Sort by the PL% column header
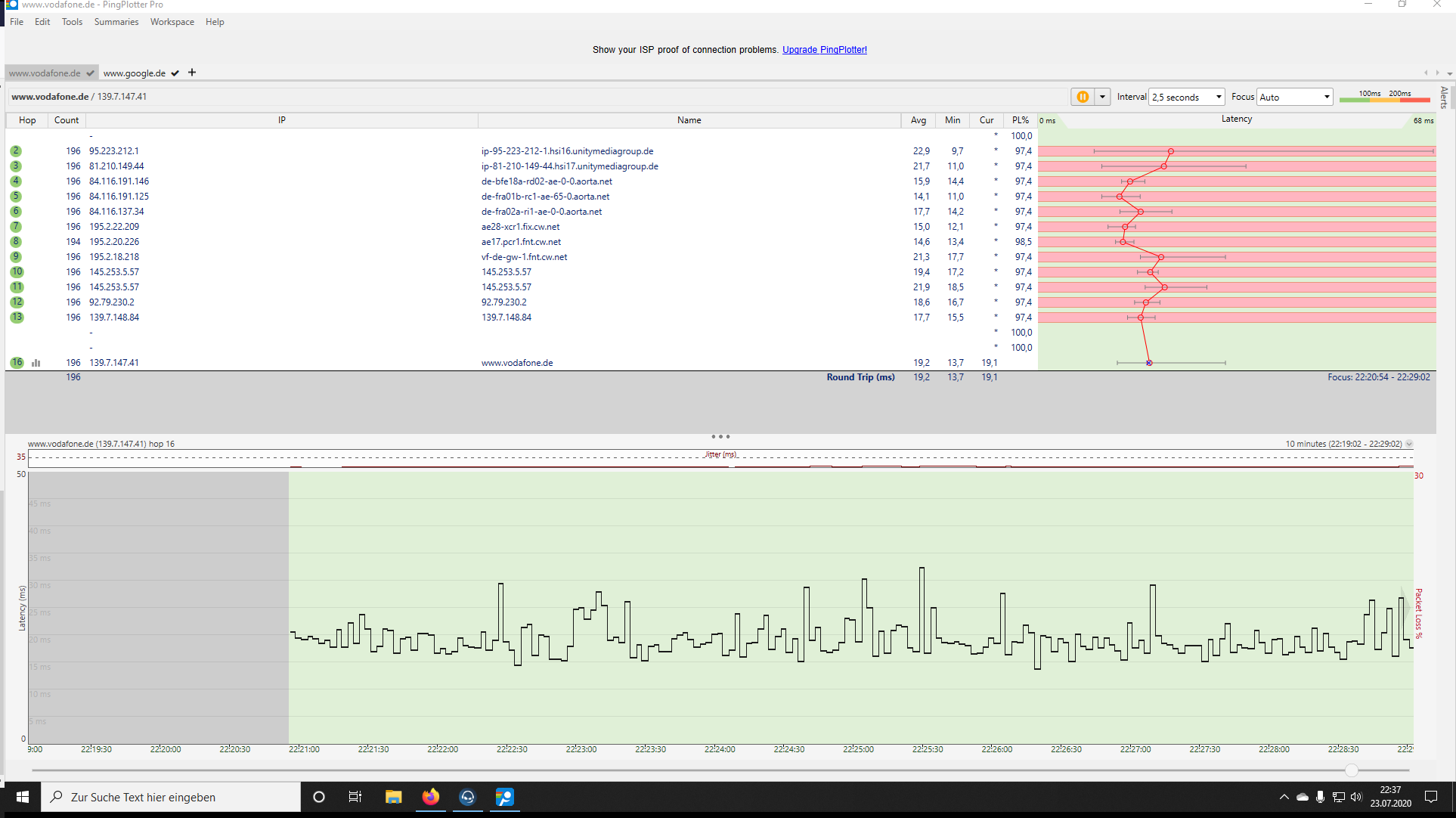1456x818 pixels. pyautogui.click(x=1020, y=120)
